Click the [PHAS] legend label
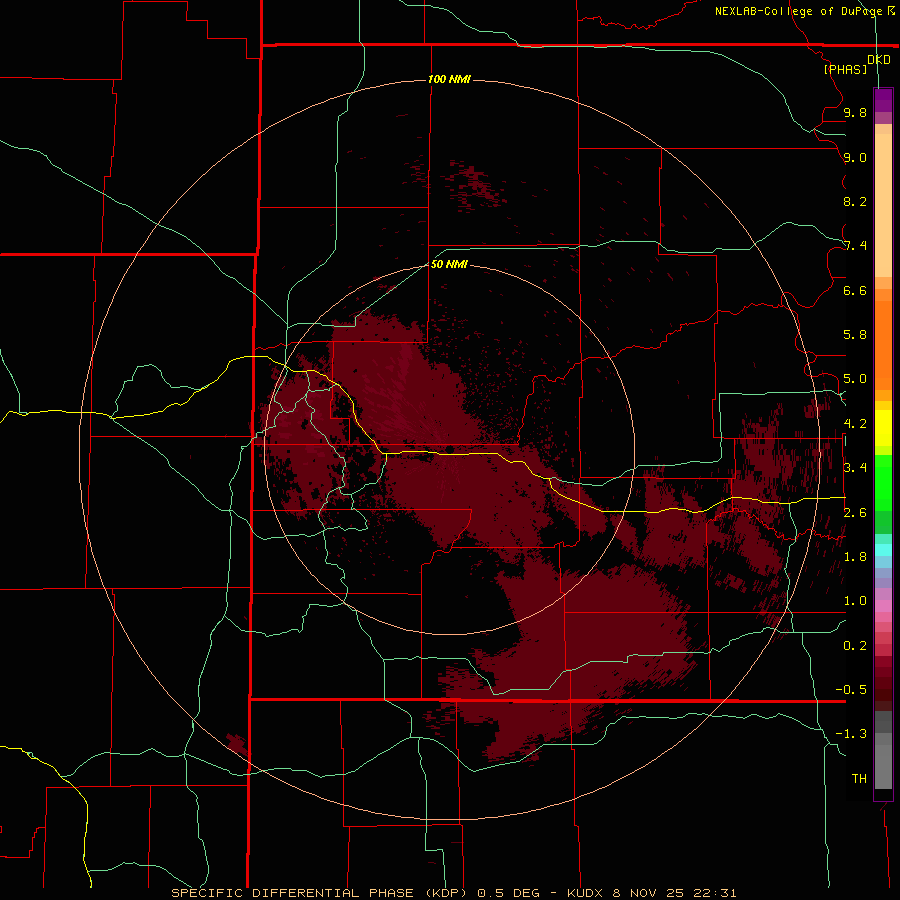This screenshot has width=900, height=900. [x=845, y=70]
